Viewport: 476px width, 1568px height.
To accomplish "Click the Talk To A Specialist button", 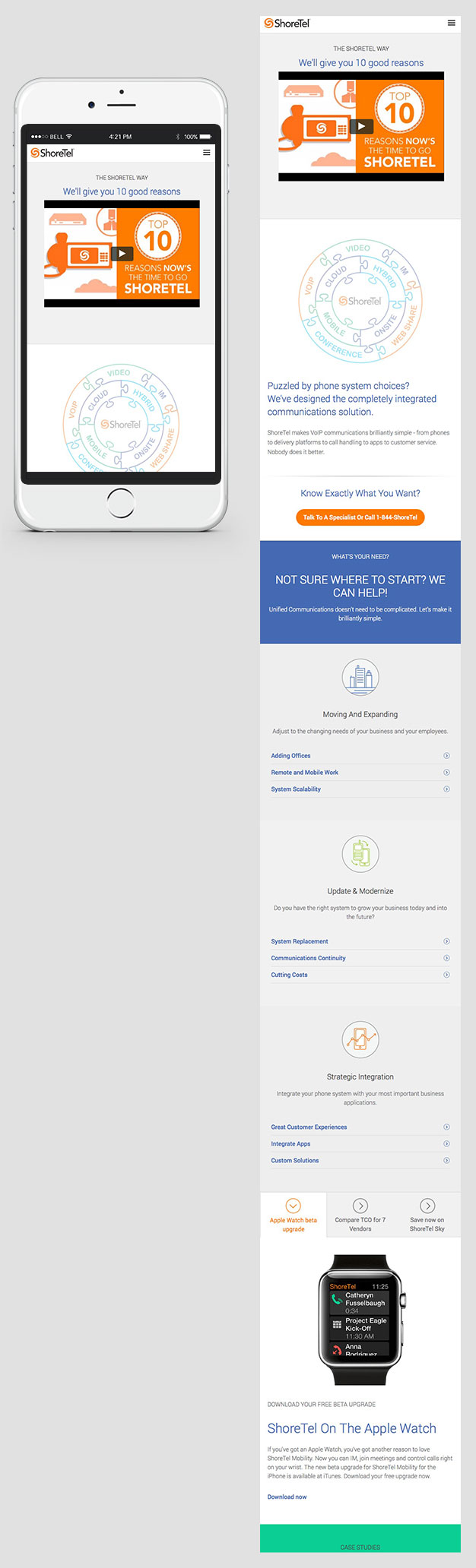I will point(360,517).
